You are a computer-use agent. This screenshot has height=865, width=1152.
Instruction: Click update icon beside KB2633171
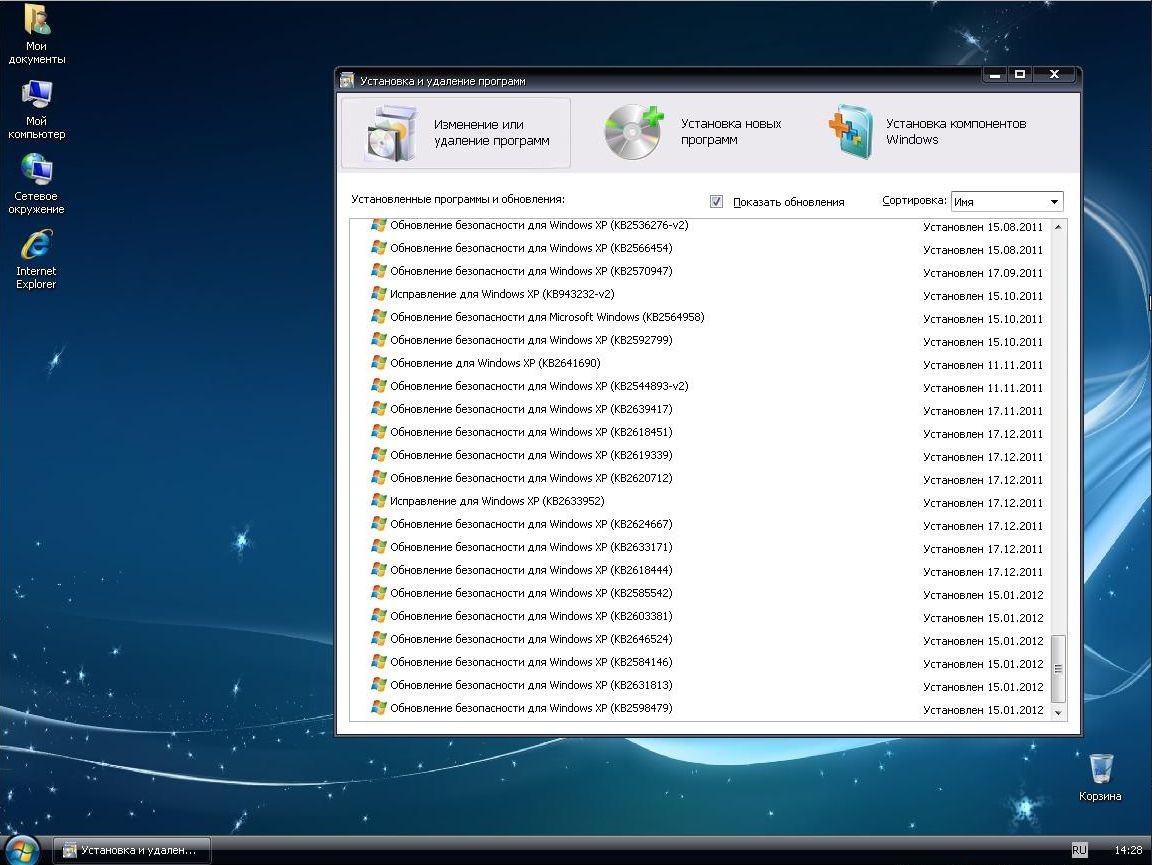[378, 547]
